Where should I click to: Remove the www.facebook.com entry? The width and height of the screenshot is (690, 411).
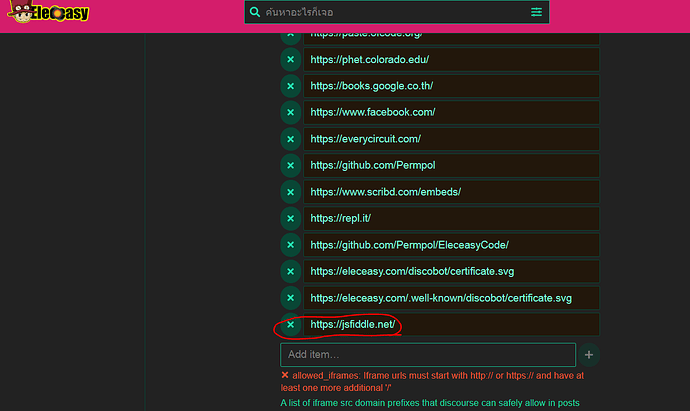coord(290,112)
